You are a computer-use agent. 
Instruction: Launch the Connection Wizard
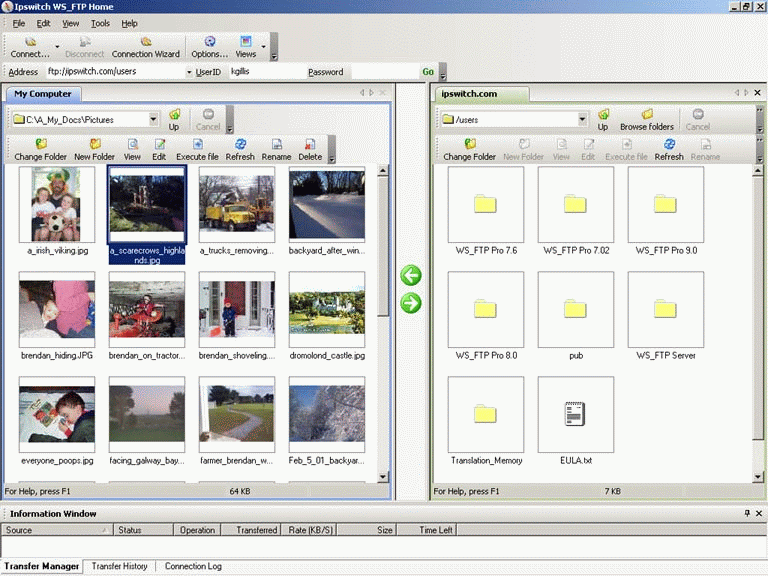(x=145, y=48)
